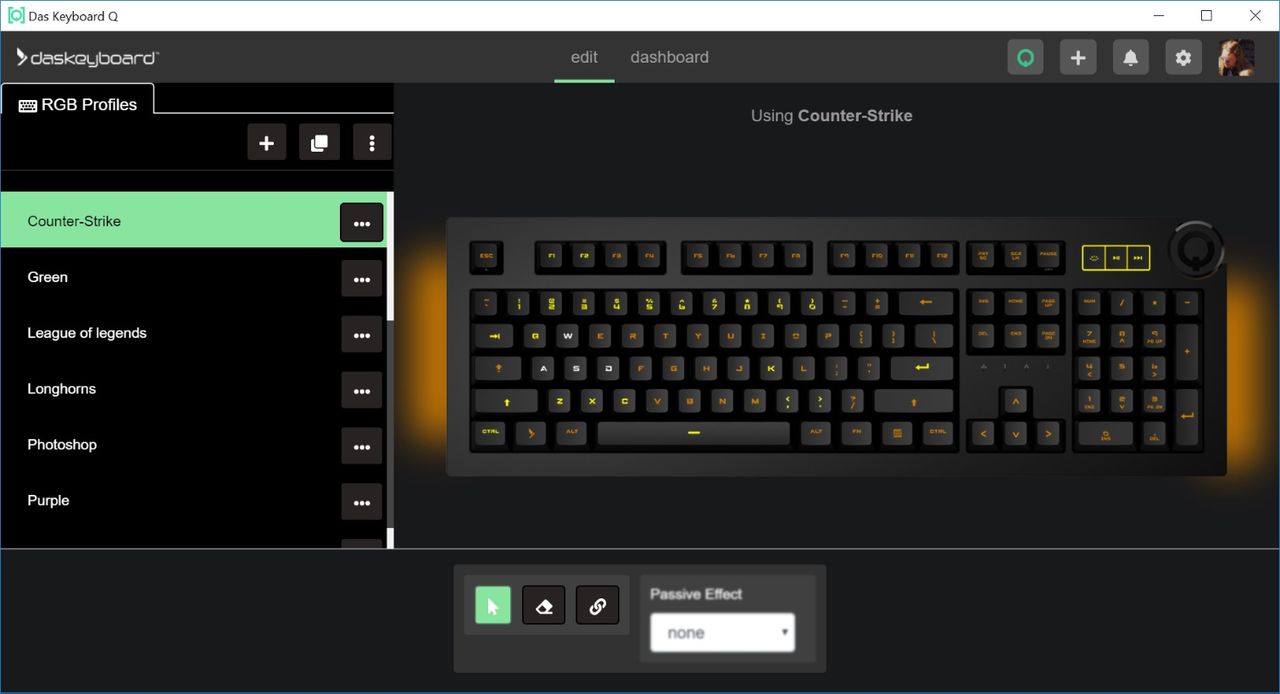
Task: Select the left ALT key
Action: click(x=572, y=433)
